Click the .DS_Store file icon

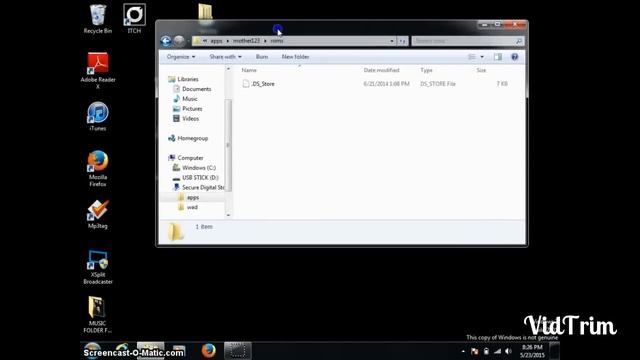point(246,84)
